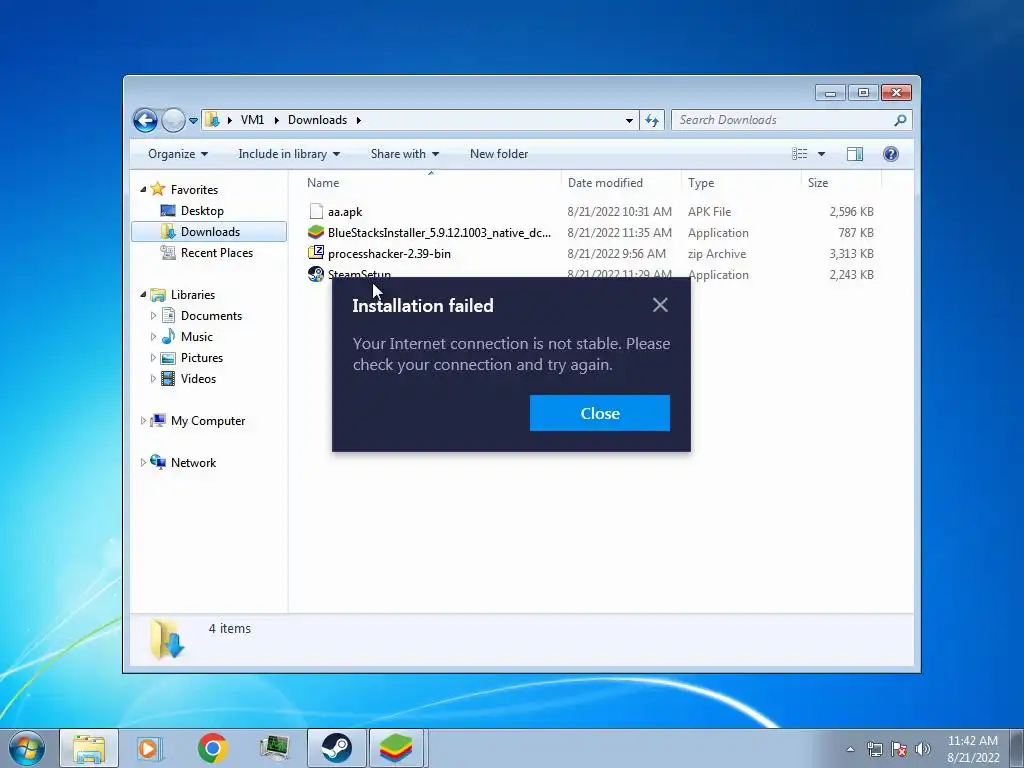Open Google Chrome from the taskbar
Viewport: 1024px width, 768px height.
pyautogui.click(x=212, y=748)
